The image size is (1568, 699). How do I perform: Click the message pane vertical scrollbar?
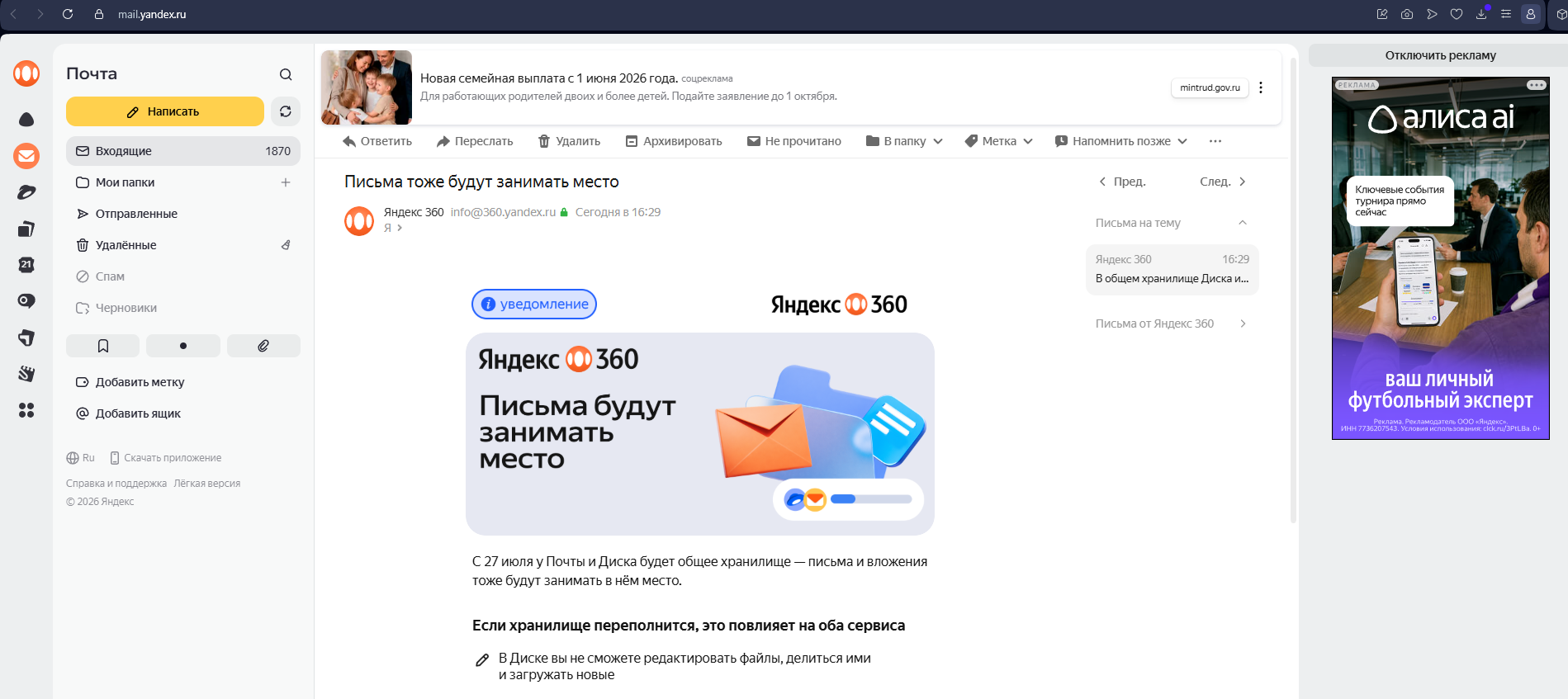(x=1293, y=289)
